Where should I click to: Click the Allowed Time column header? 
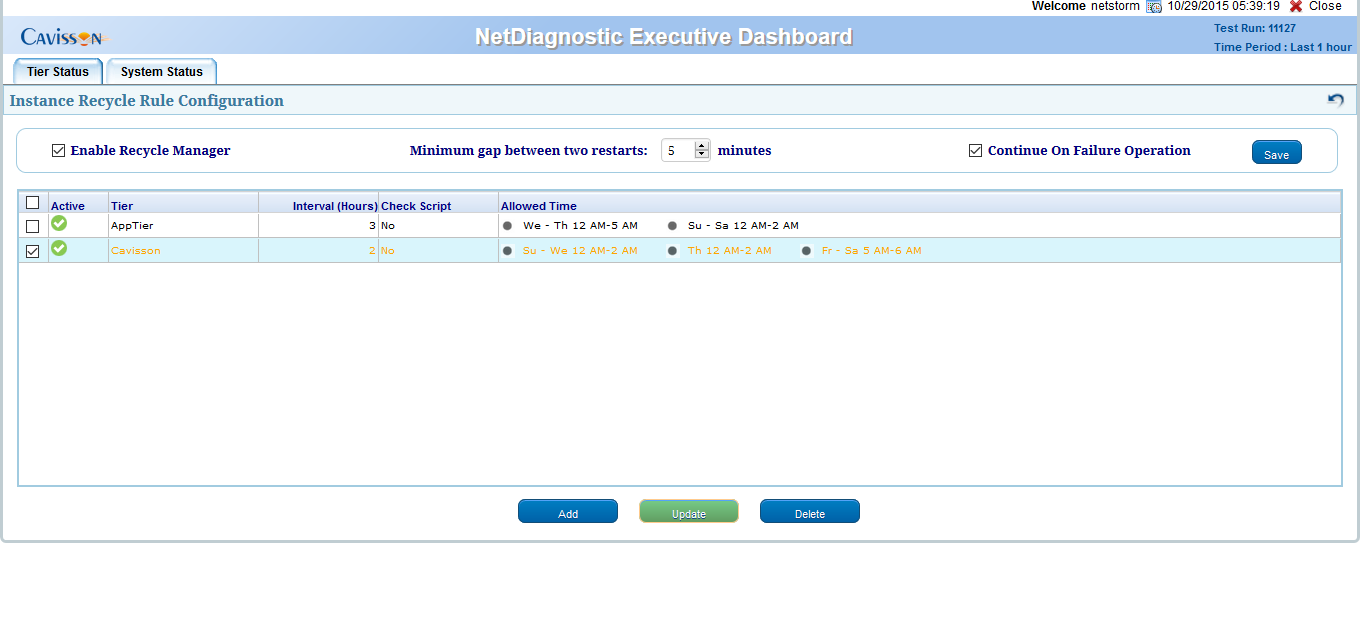click(539, 206)
